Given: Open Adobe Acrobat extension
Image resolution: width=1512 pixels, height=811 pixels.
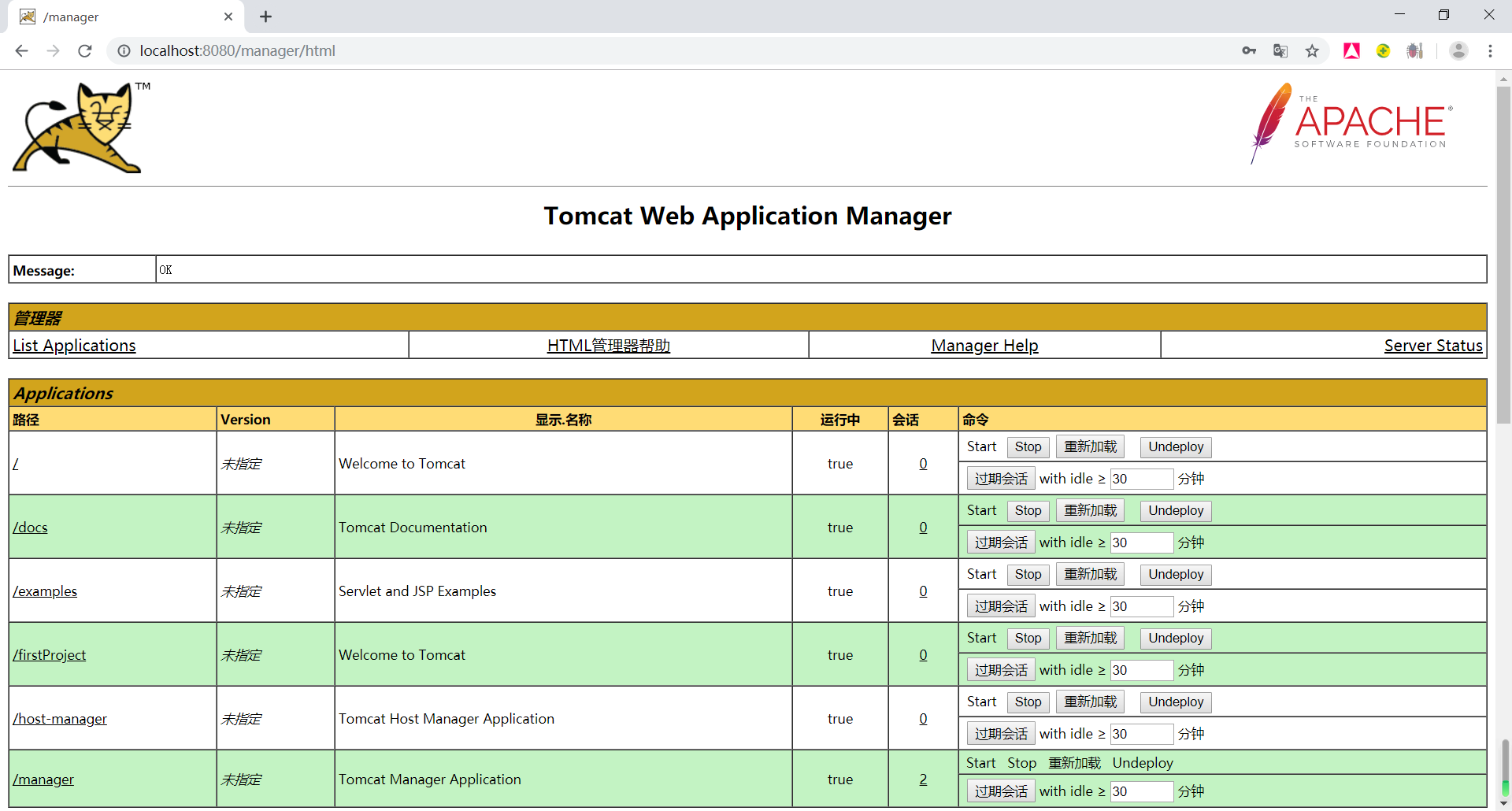Looking at the screenshot, I should [x=1351, y=50].
